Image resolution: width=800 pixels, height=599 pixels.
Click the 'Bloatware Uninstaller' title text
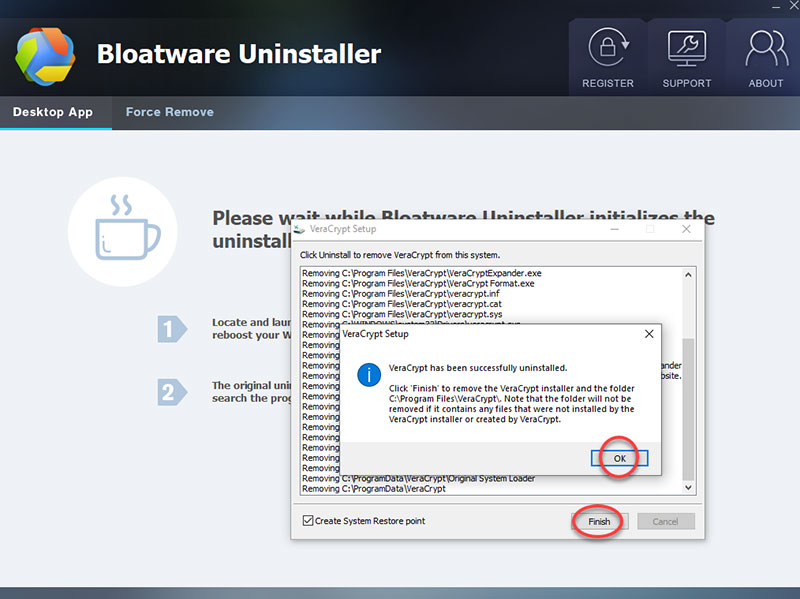coord(239,54)
